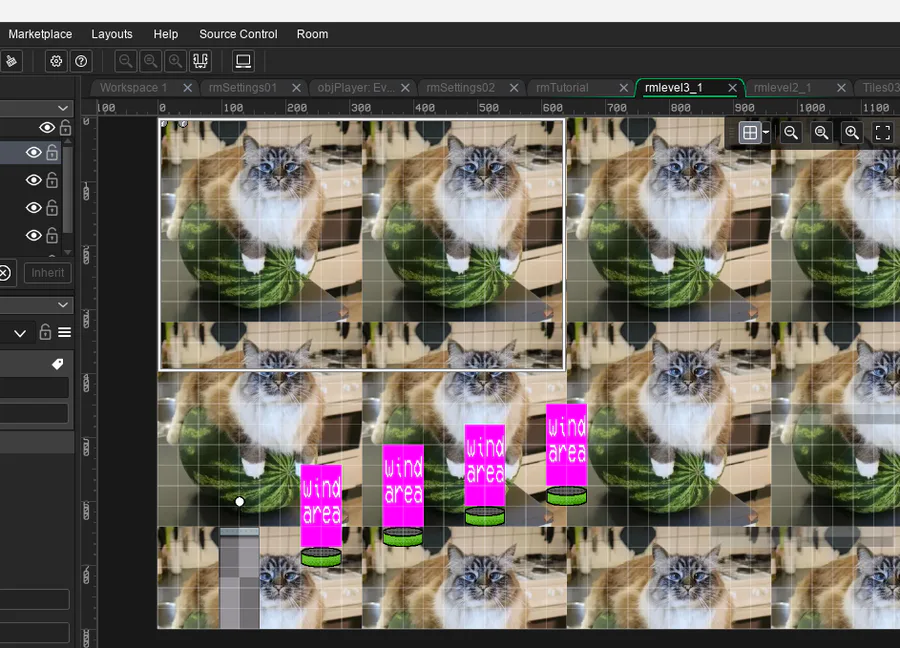The width and height of the screenshot is (900, 648).
Task: Select the grey tile block on canvas
Action: [239, 578]
